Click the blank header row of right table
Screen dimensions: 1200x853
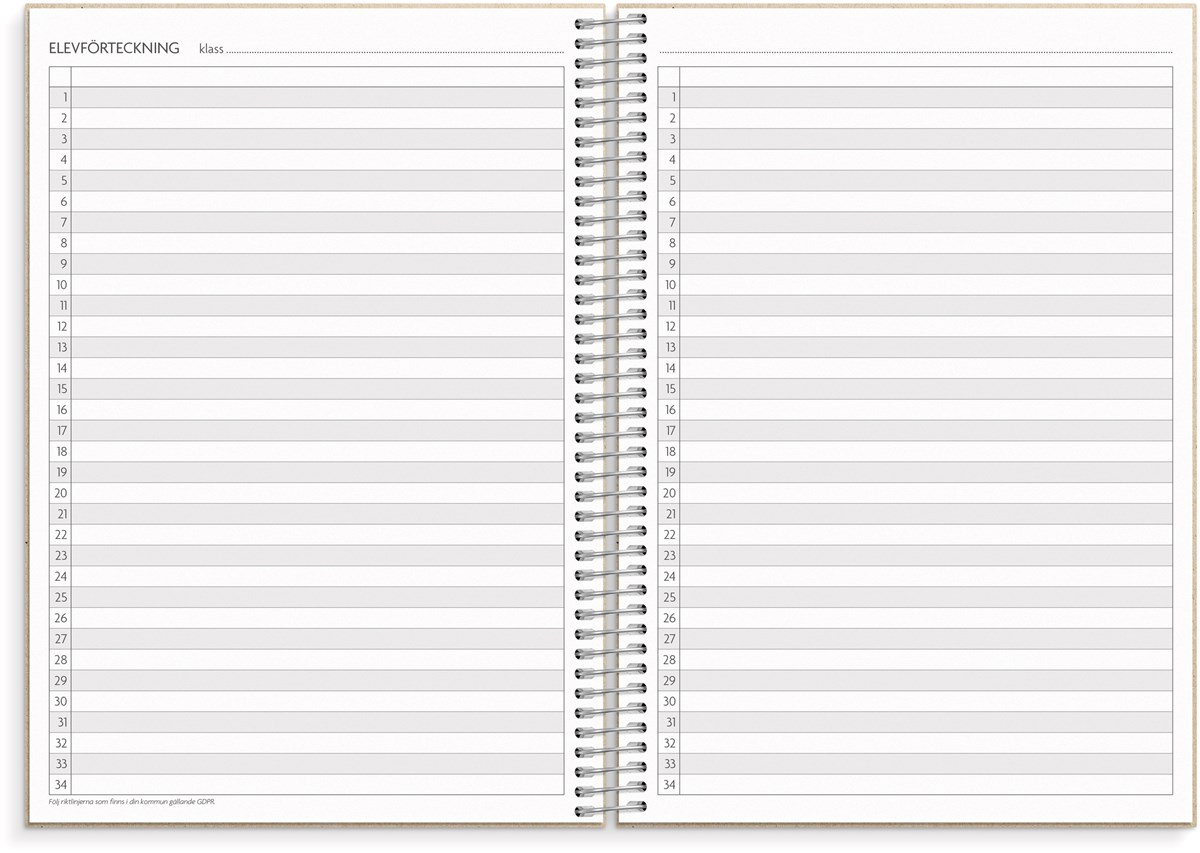click(925, 77)
